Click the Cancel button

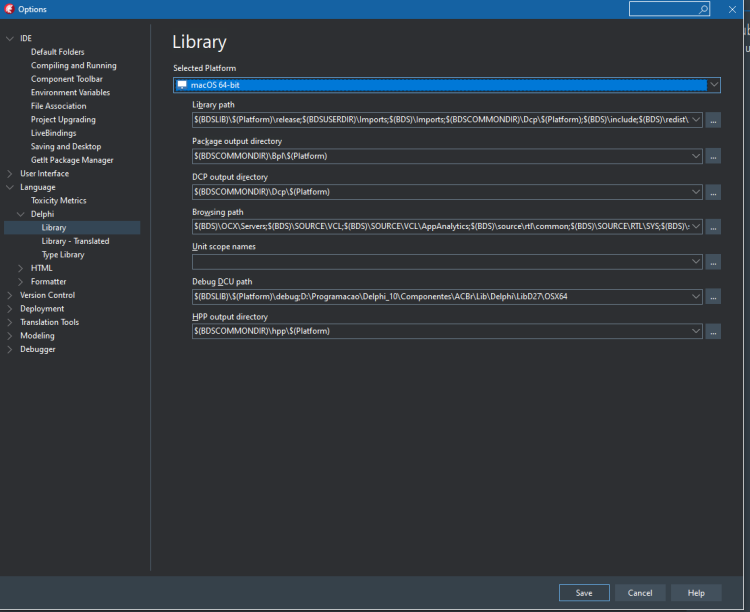coord(640,593)
